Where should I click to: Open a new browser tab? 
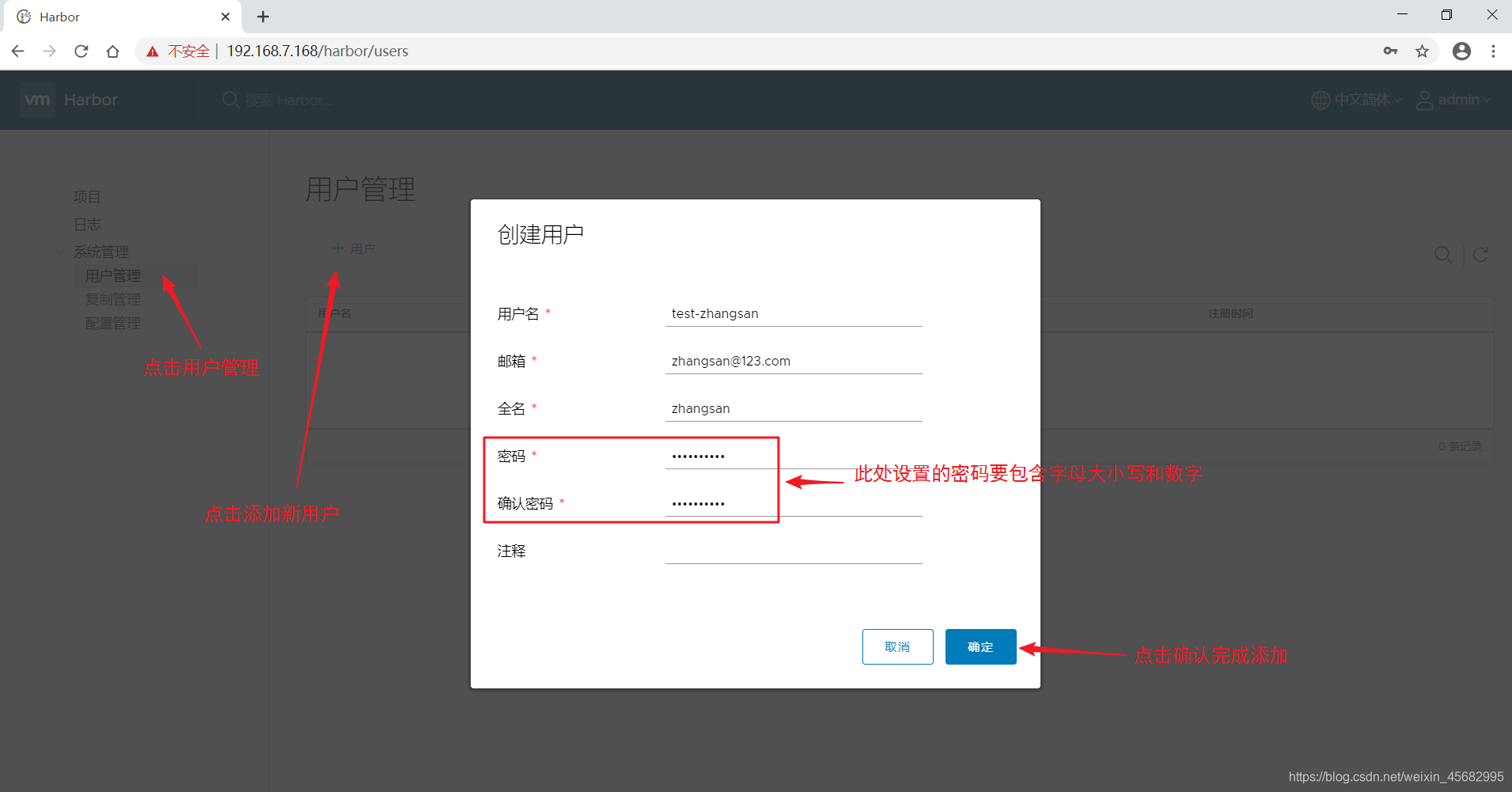click(x=263, y=17)
